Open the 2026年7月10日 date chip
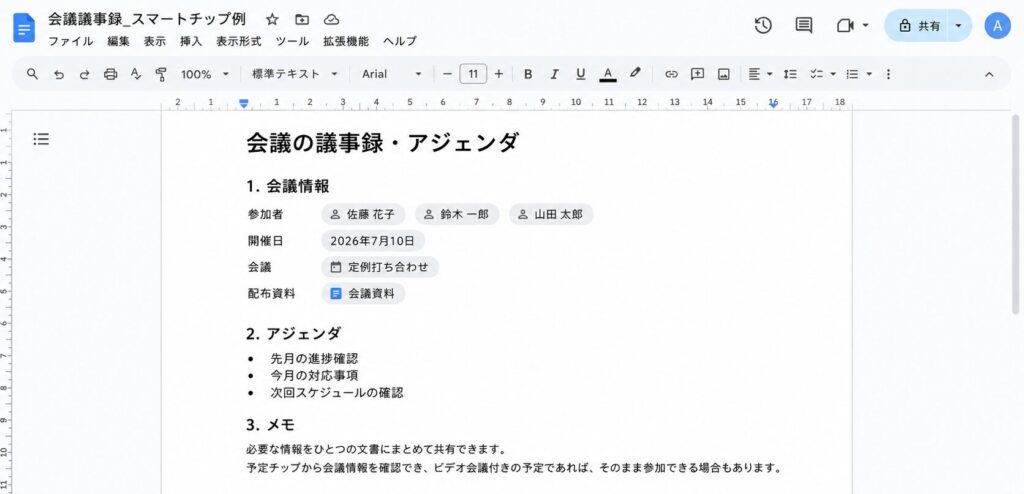Screen dimensions: 1024x494 click(x=373, y=240)
